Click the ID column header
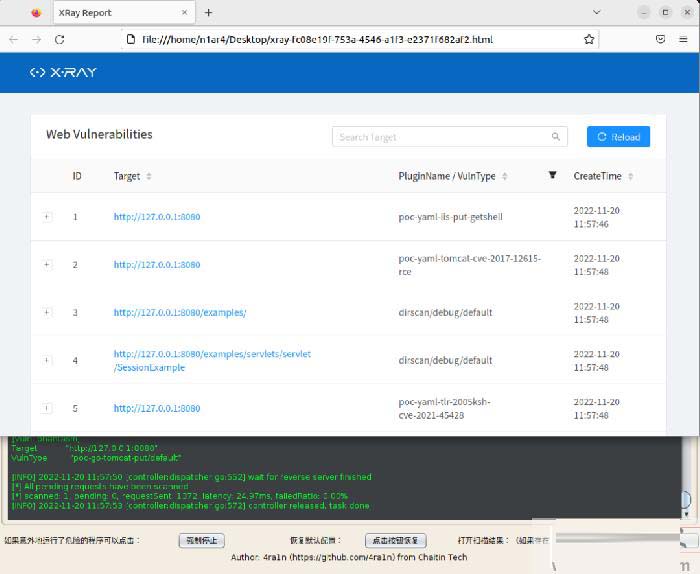The image size is (700, 574). [x=77, y=176]
